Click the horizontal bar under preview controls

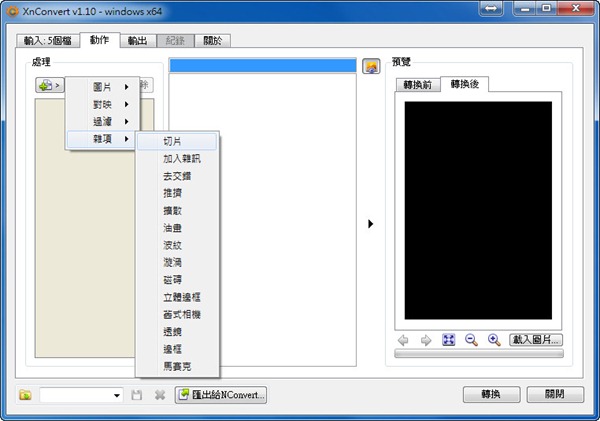coord(479,353)
